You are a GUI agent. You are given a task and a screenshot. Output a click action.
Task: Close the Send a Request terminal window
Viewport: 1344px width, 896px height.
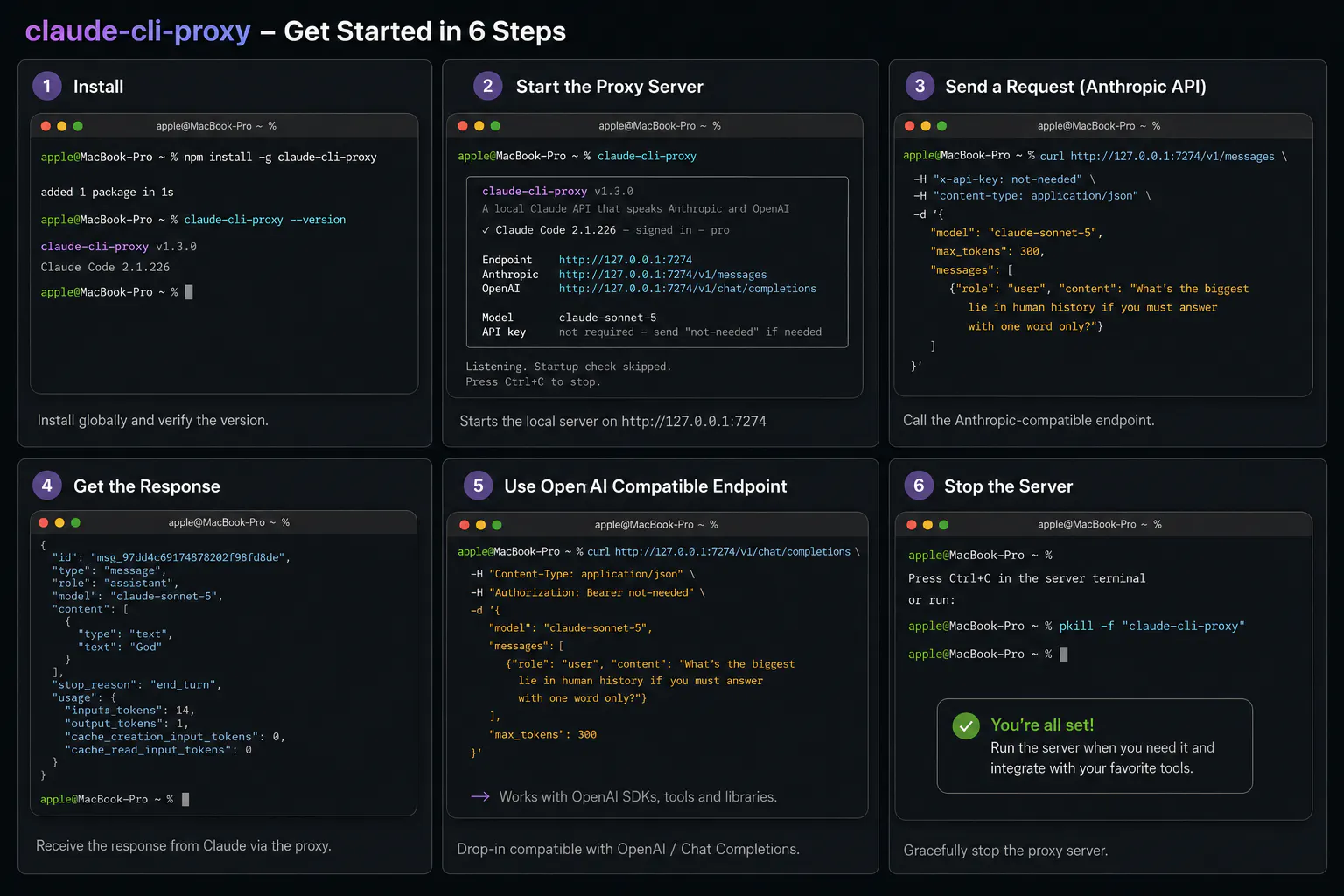(909, 126)
